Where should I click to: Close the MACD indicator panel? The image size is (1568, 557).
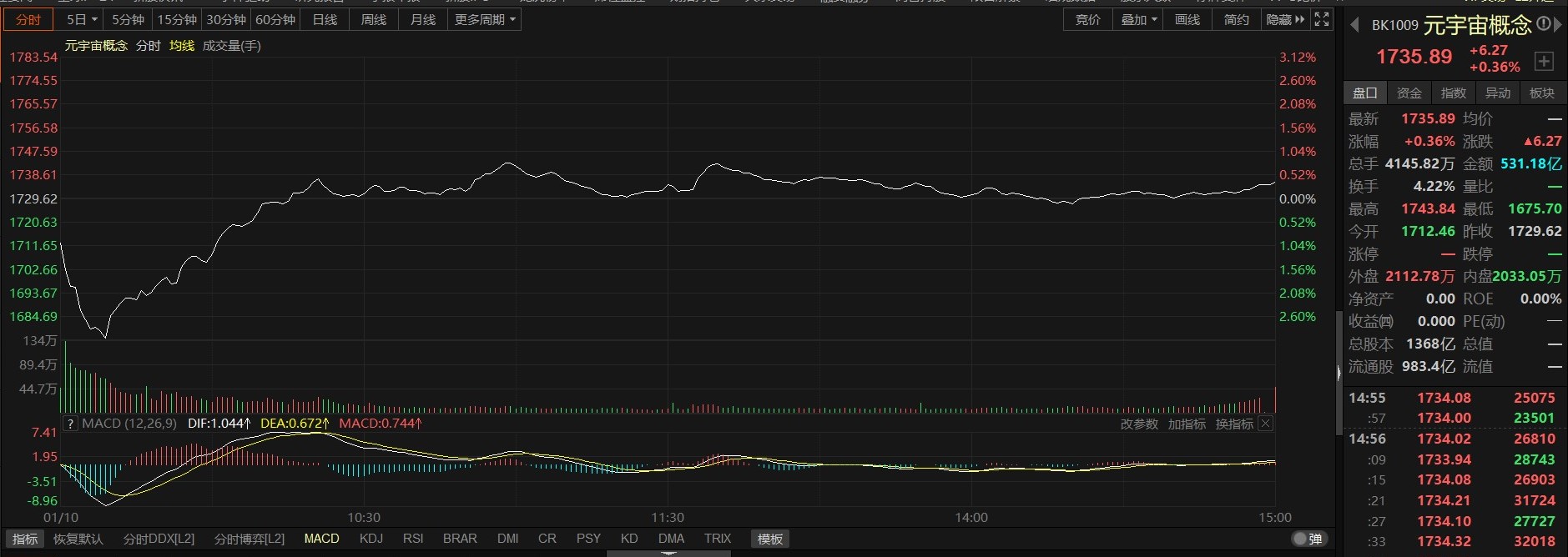(1265, 424)
